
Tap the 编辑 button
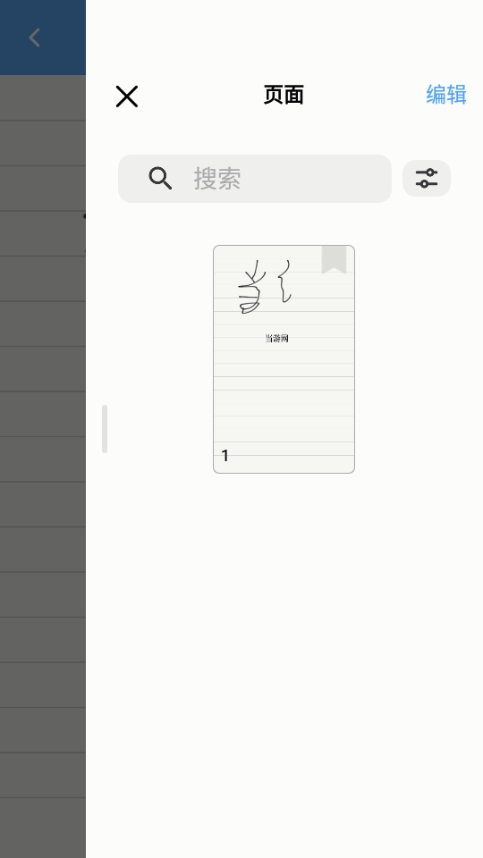coord(446,95)
